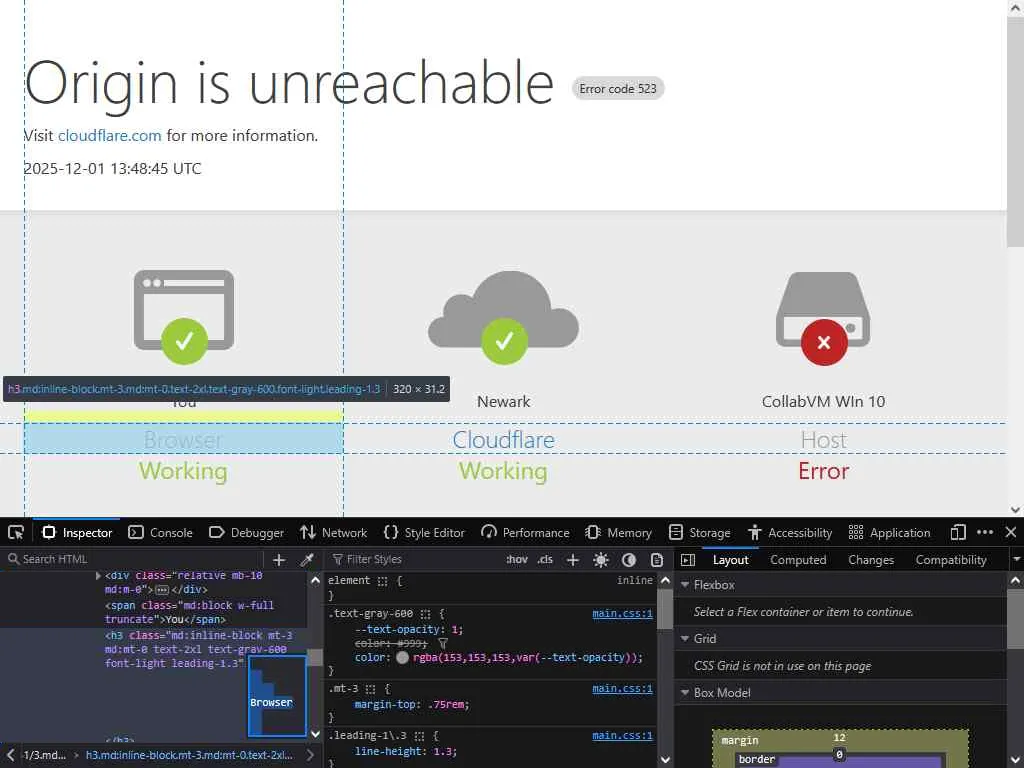Image resolution: width=1024 pixels, height=768 pixels.
Task: Click the line-height 1.3 value
Action: pyautogui.click(x=442, y=752)
